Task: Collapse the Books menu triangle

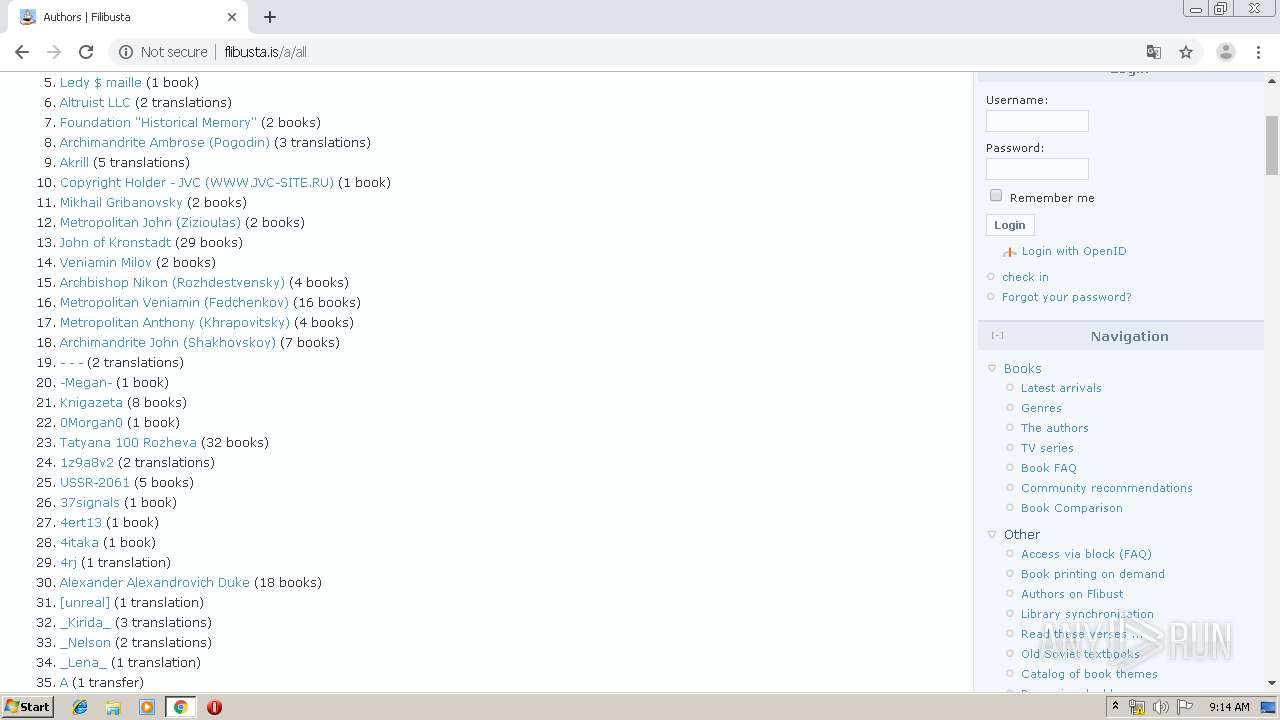Action: click(x=992, y=369)
